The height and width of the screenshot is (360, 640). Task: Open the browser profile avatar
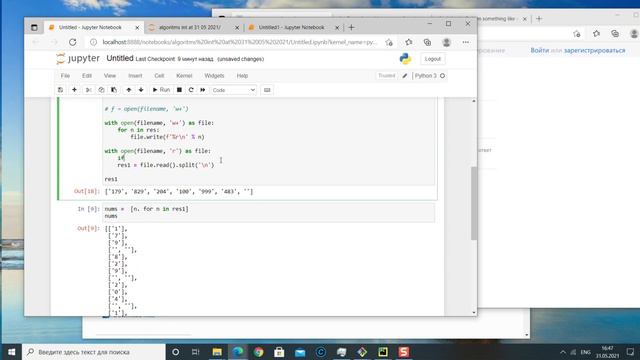[x=447, y=42]
